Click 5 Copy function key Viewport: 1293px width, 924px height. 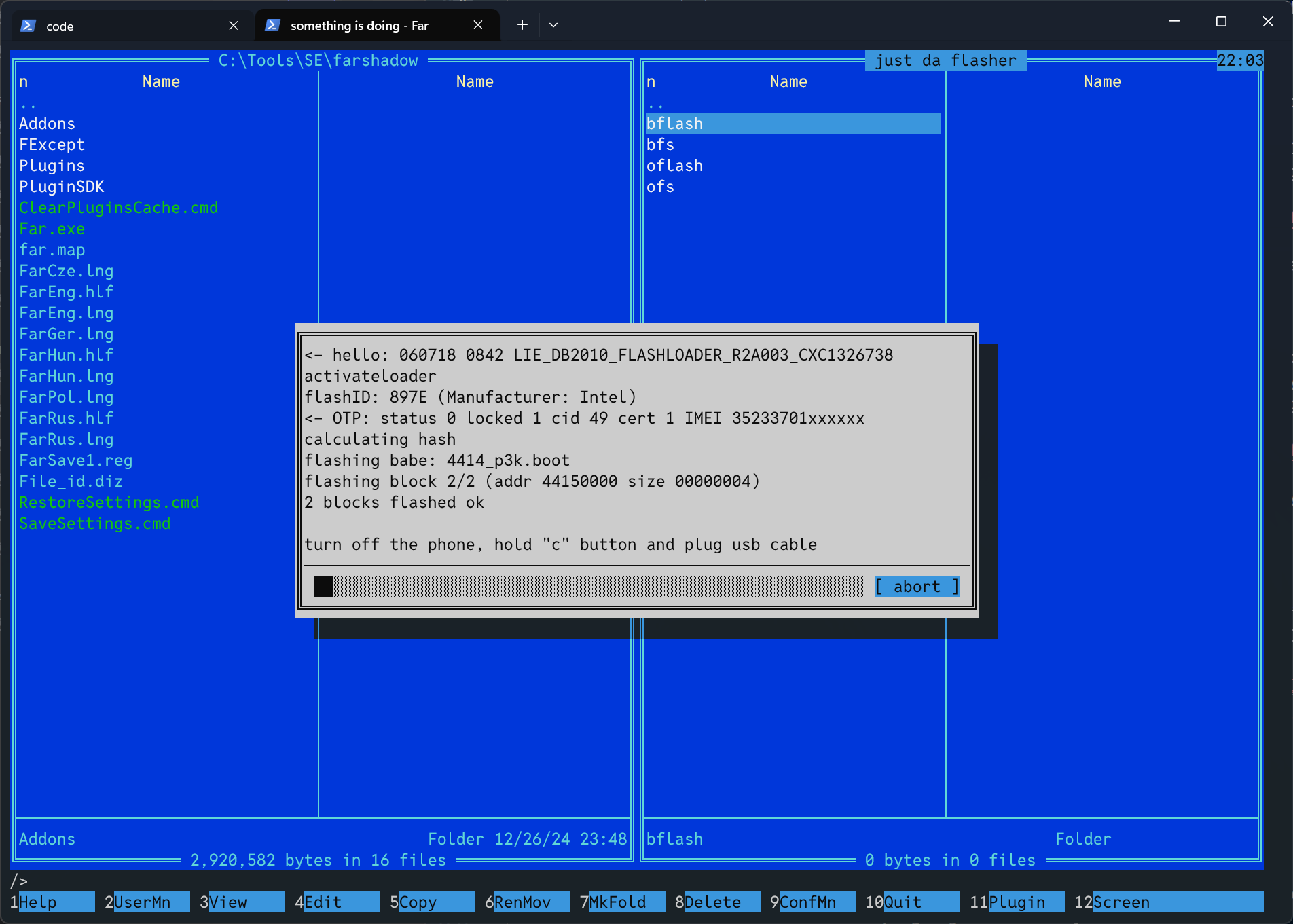tap(433, 902)
